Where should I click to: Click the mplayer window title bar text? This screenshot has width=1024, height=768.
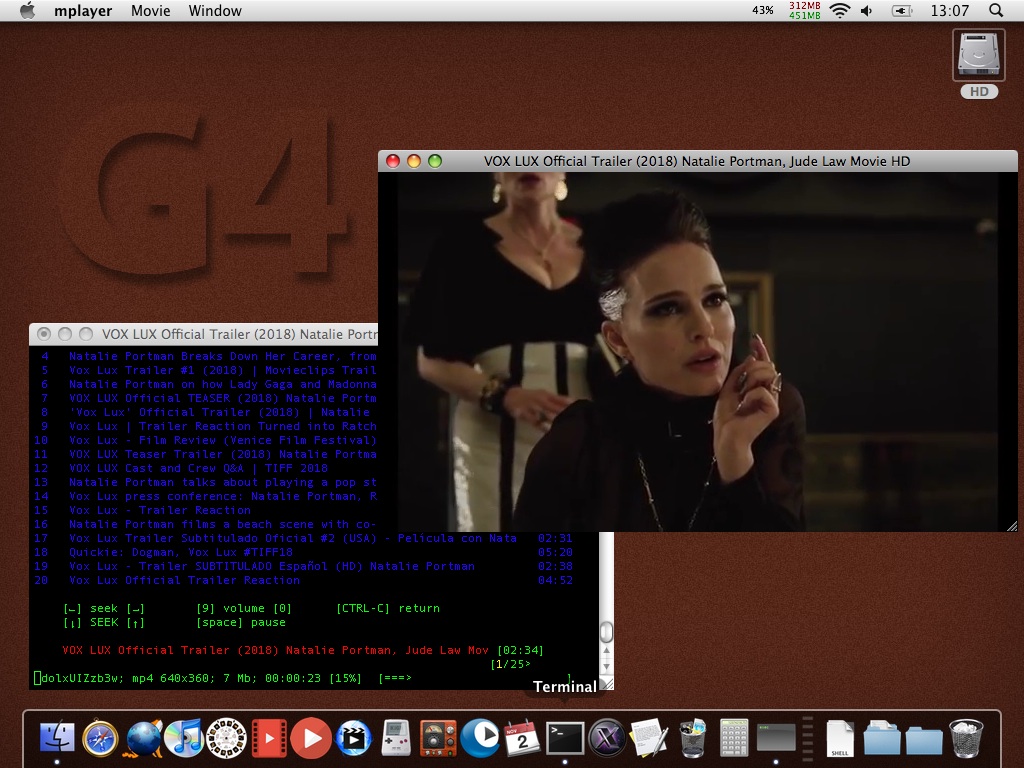[696, 161]
